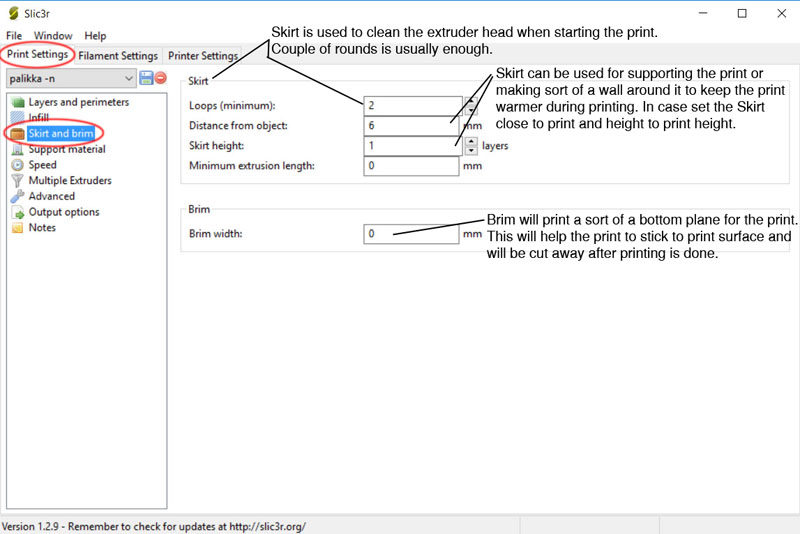
Task: Click the Loops (minimum) input field
Action: tap(413, 106)
